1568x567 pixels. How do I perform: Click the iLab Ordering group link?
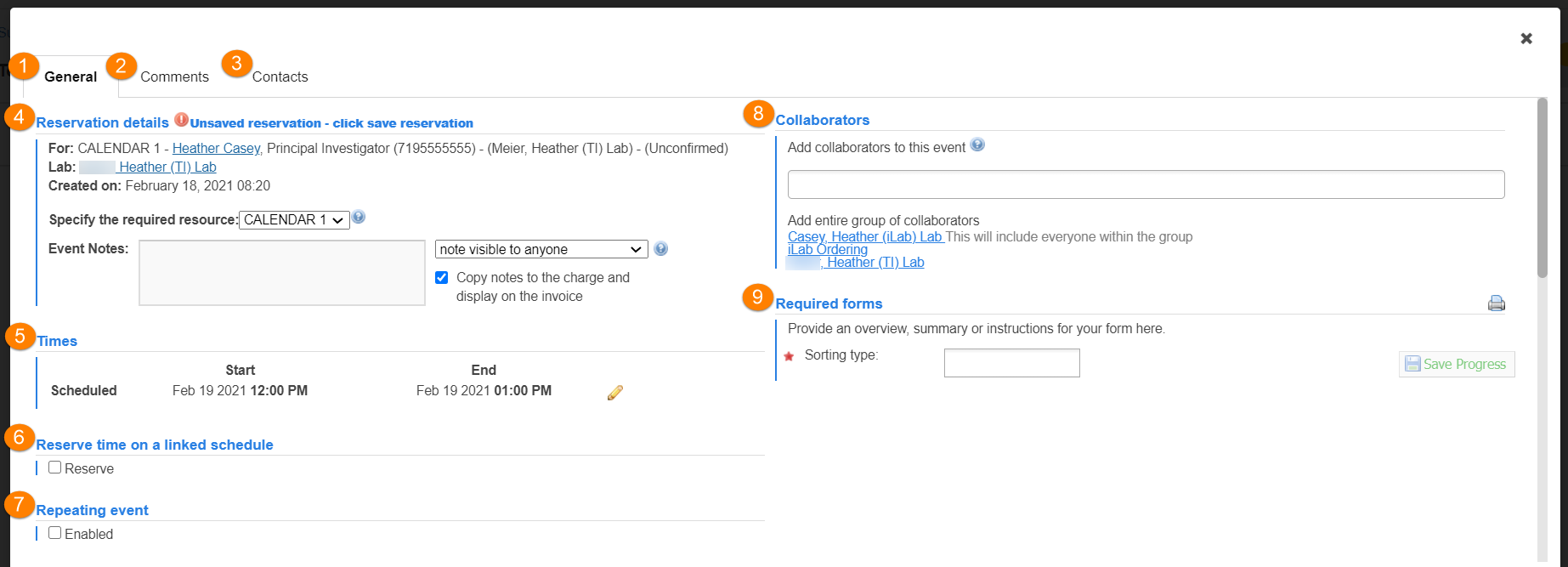point(827,249)
